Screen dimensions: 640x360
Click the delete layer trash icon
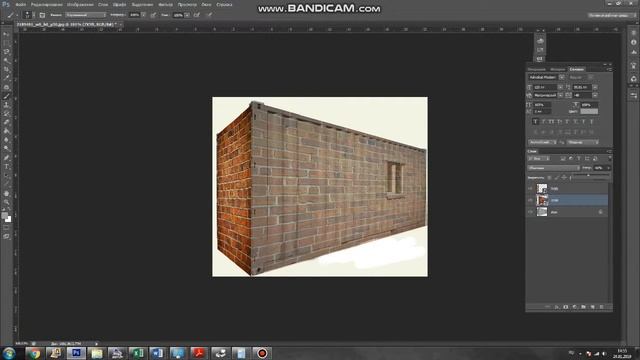601,307
